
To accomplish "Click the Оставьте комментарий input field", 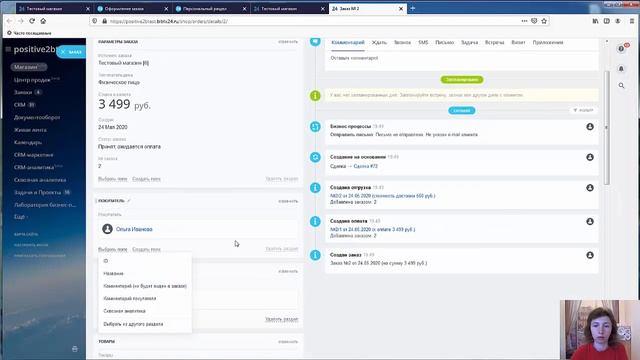I will 461,58.
